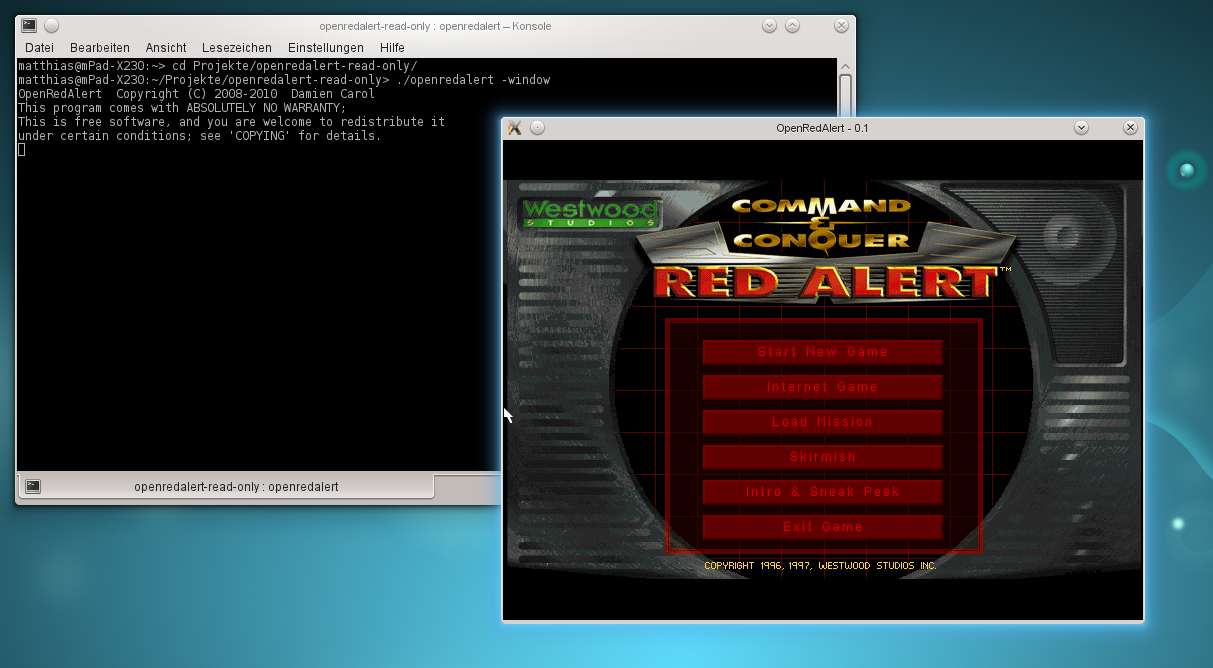This screenshot has height=668, width=1213.
Task: Click the Konsole window menu icon in the title bar
Action: click(30, 26)
